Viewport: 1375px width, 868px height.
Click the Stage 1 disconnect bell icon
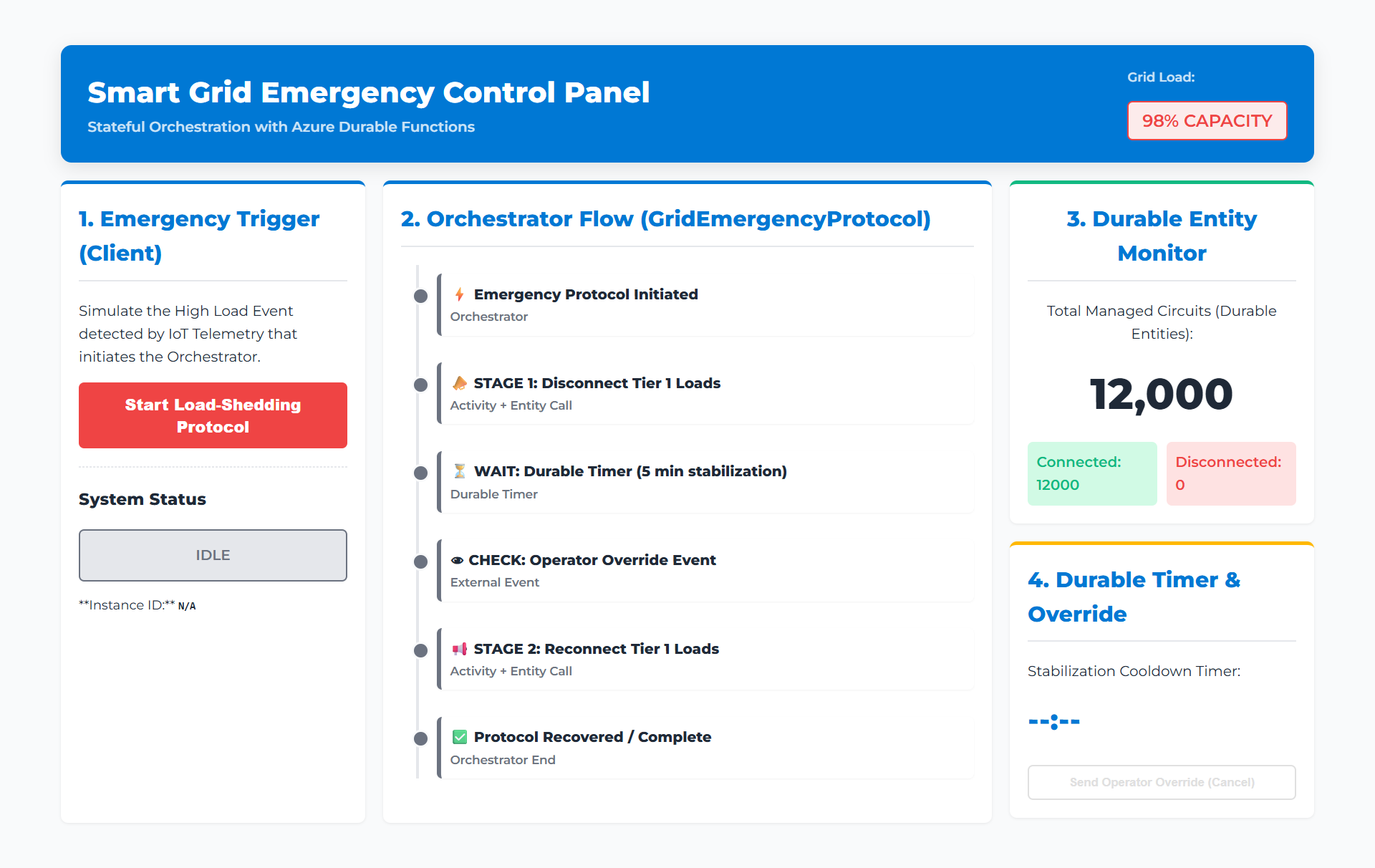coord(460,383)
